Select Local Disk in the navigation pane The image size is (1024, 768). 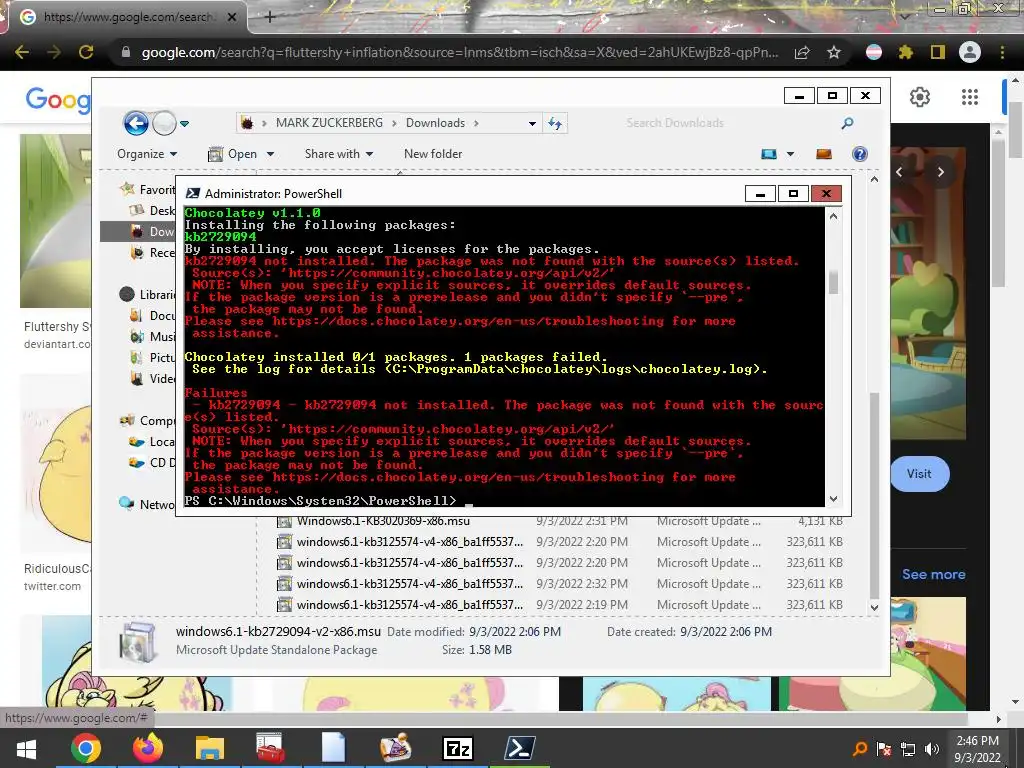coord(152,441)
